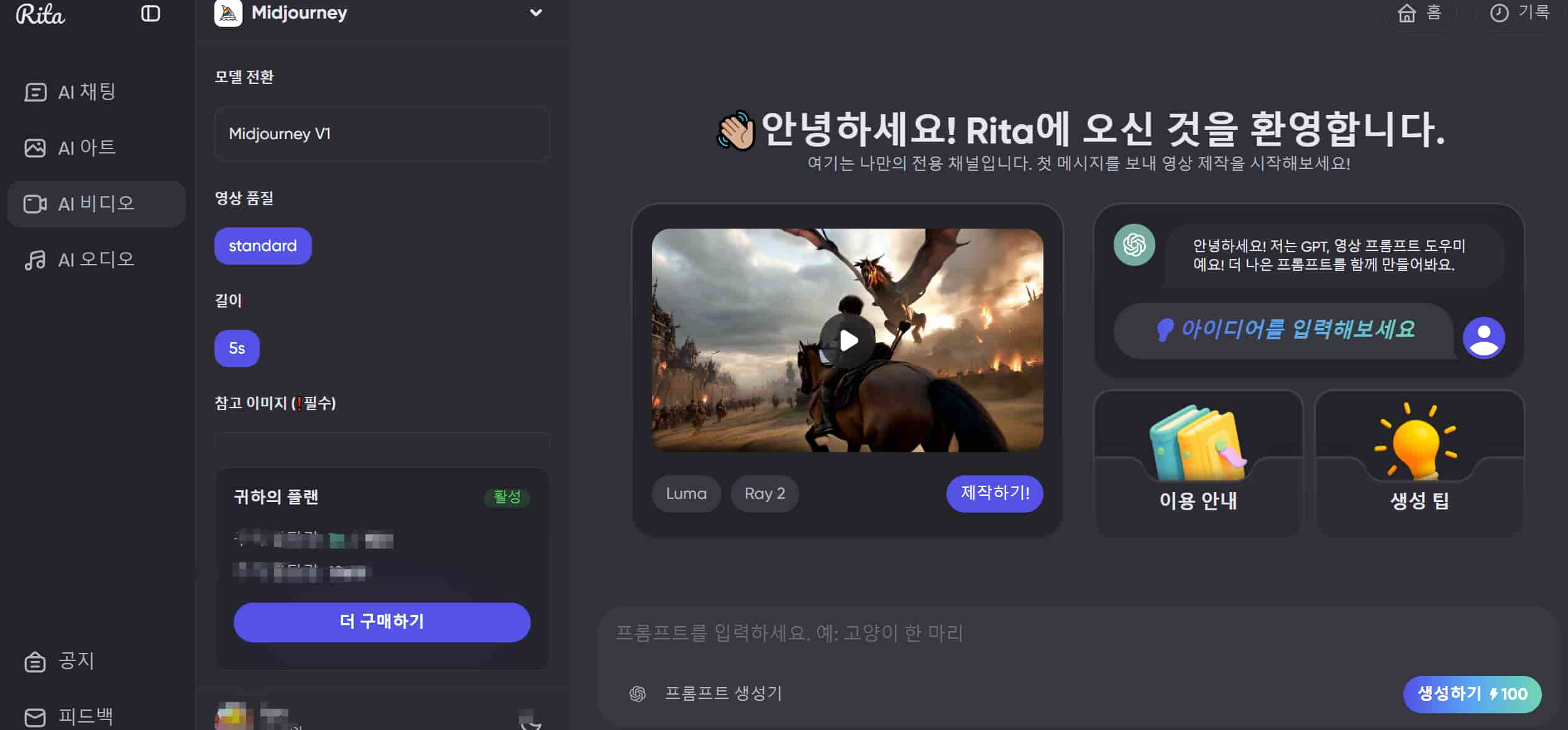Toggle standard video quality option
The height and width of the screenshot is (730, 1568).
[262, 245]
